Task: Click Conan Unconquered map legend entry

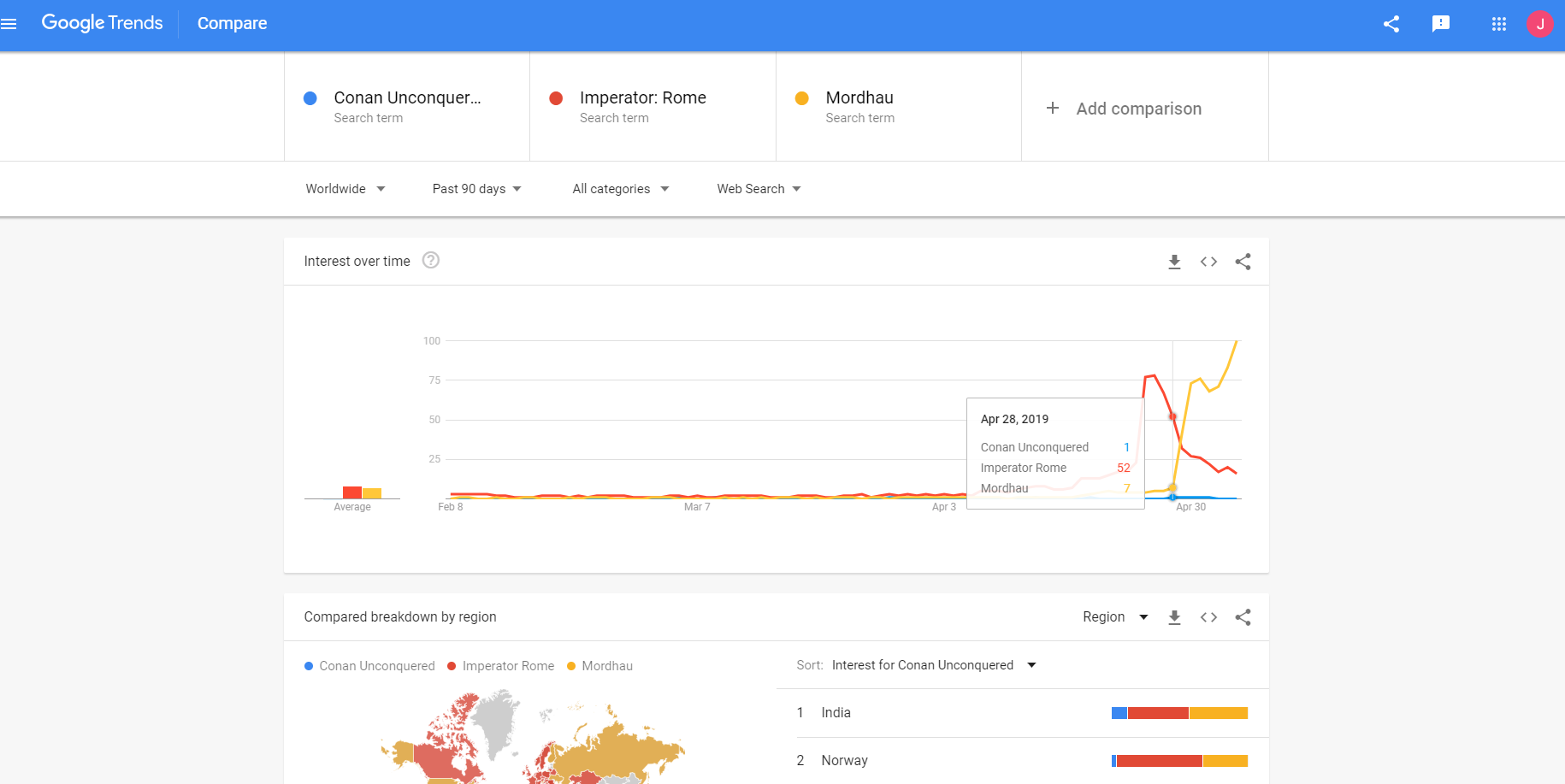Action: pos(369,666)
